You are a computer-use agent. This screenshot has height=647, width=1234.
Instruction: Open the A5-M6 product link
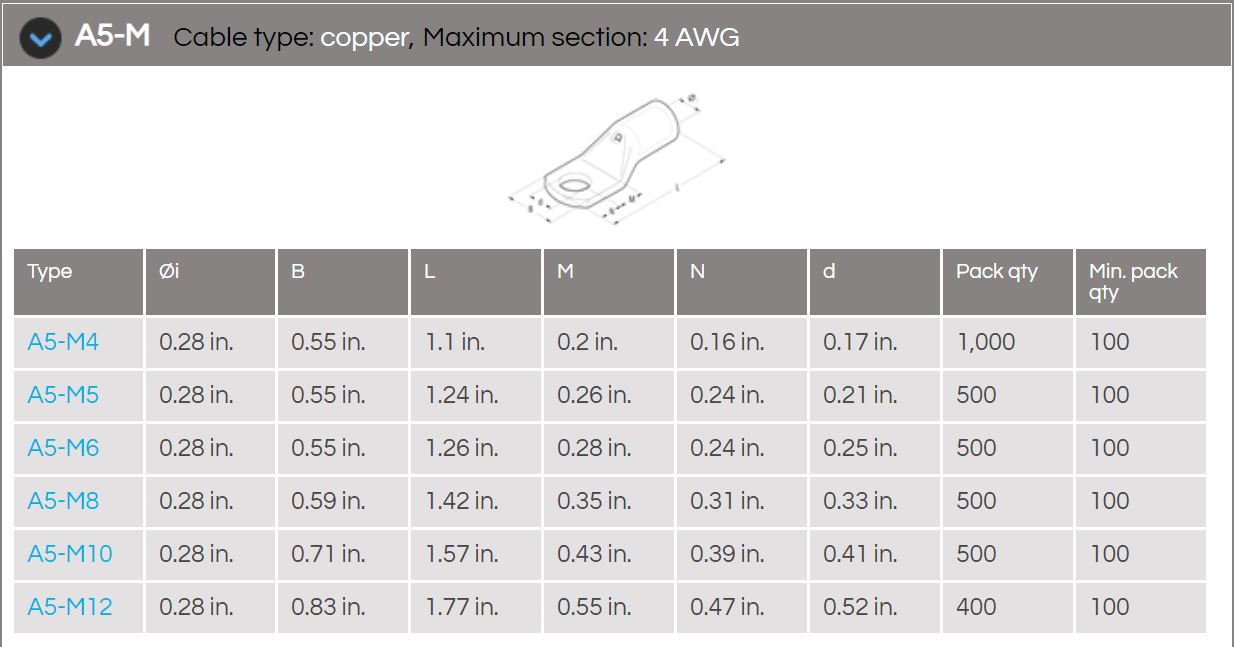[63, 448]
